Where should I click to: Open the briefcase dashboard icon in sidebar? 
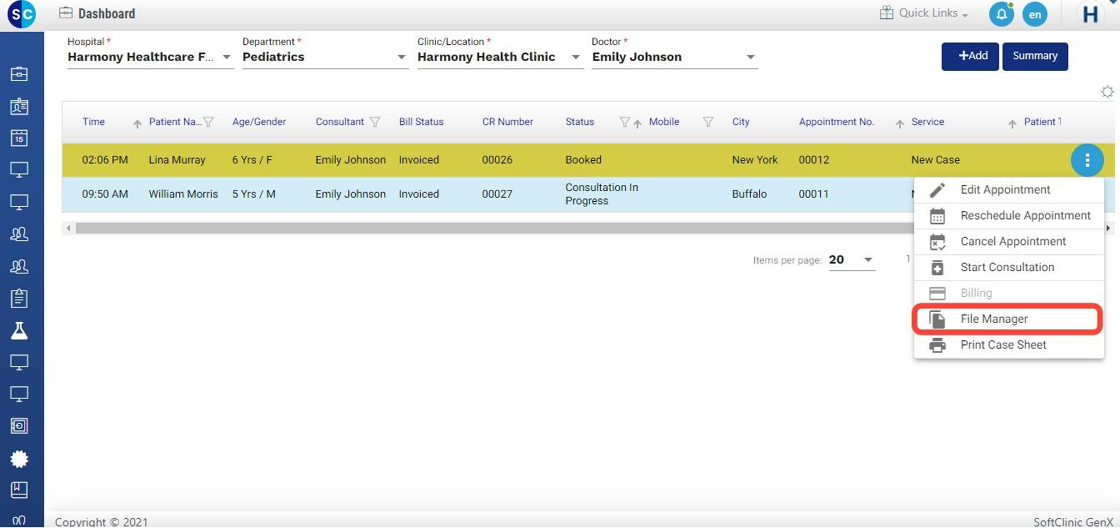[x=19, y=74]
